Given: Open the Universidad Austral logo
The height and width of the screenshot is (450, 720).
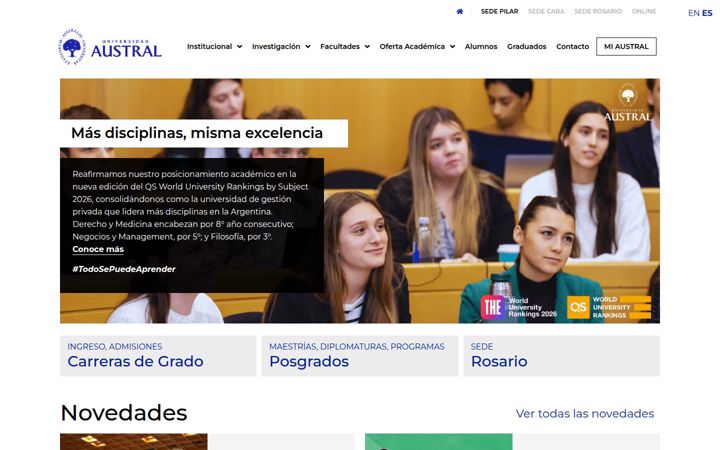Looking at the screenshot, I should pos(110,46).
